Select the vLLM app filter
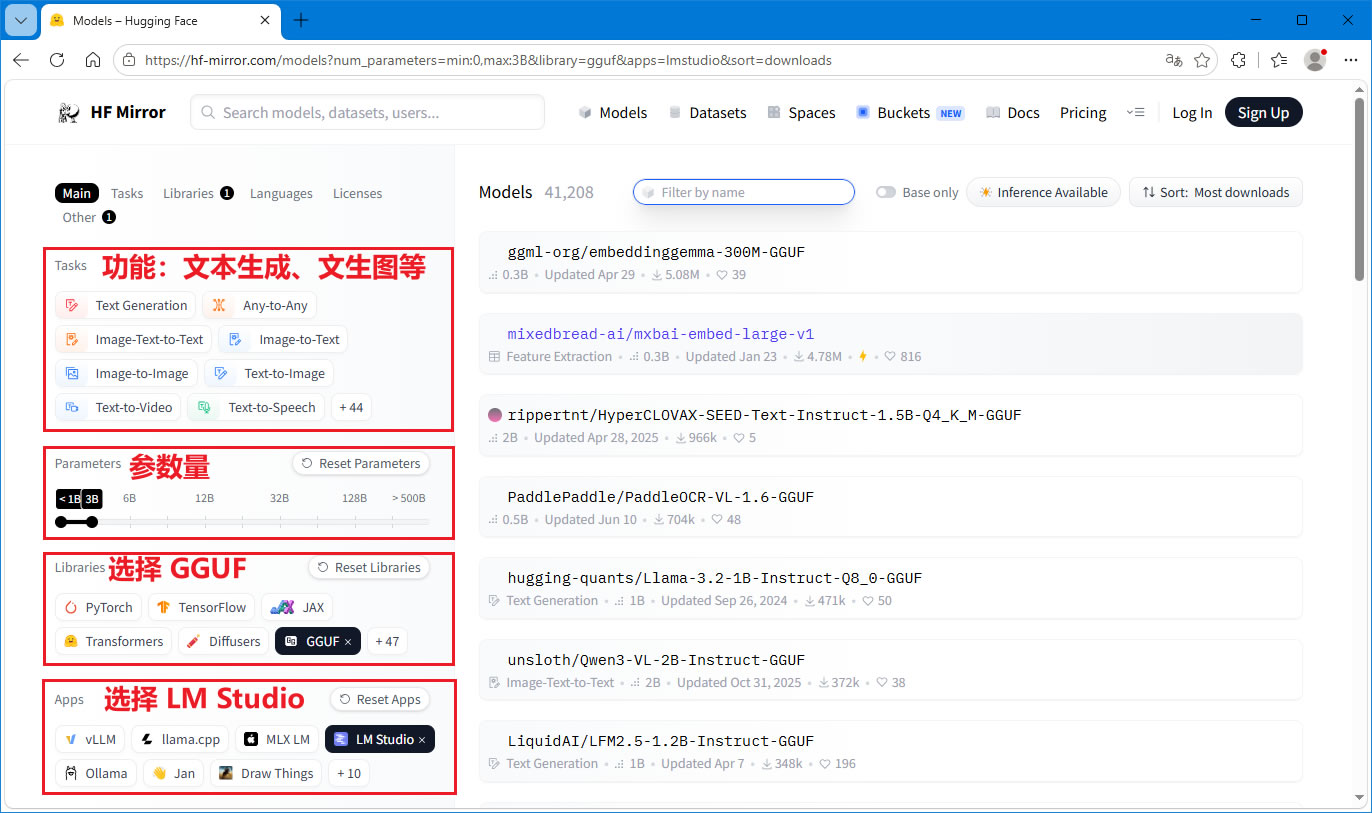The height and width of the screenshot is (813, 1372). (x=90, y=740)
